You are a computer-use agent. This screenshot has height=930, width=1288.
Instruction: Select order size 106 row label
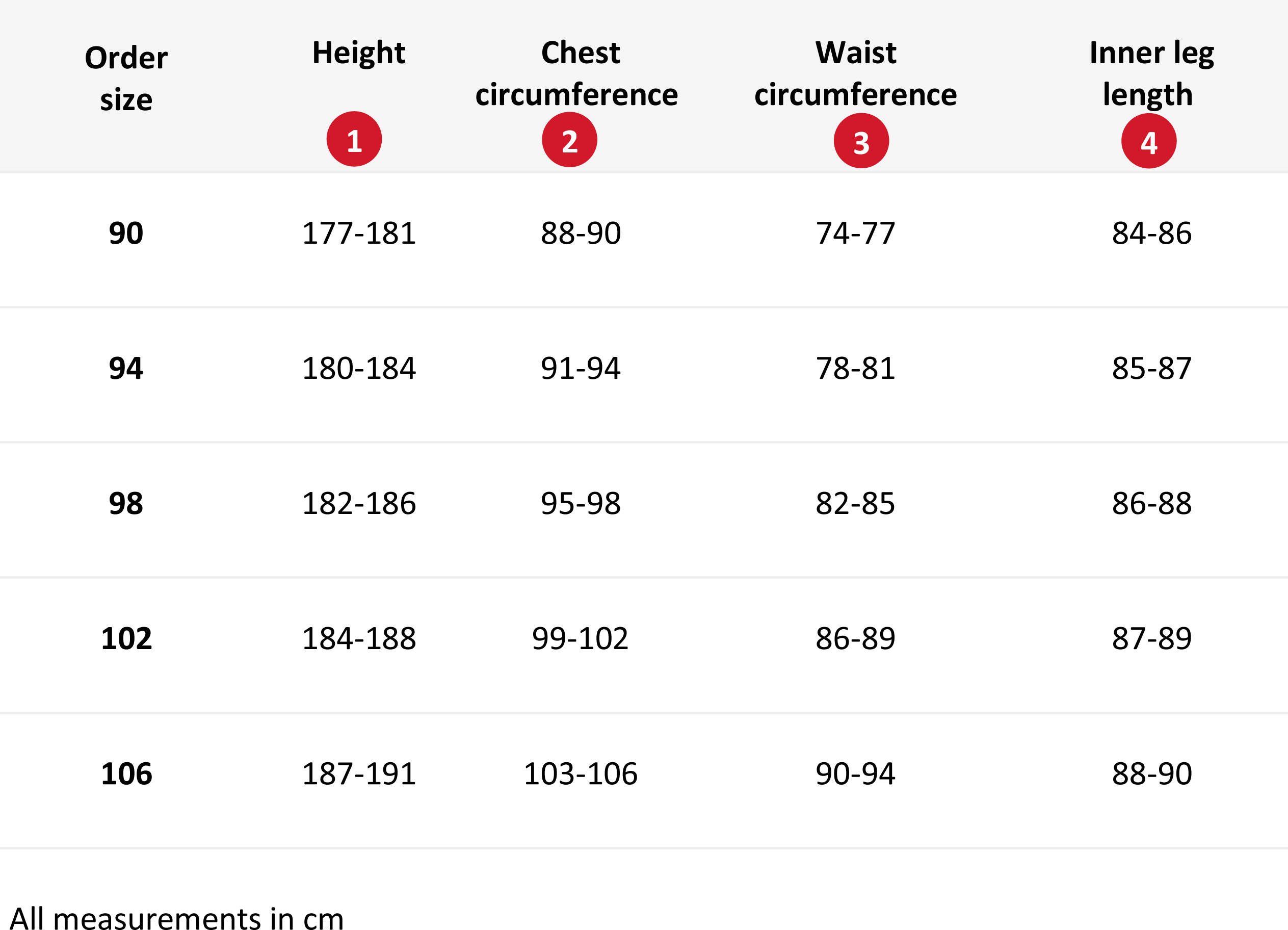pos(126,774)
